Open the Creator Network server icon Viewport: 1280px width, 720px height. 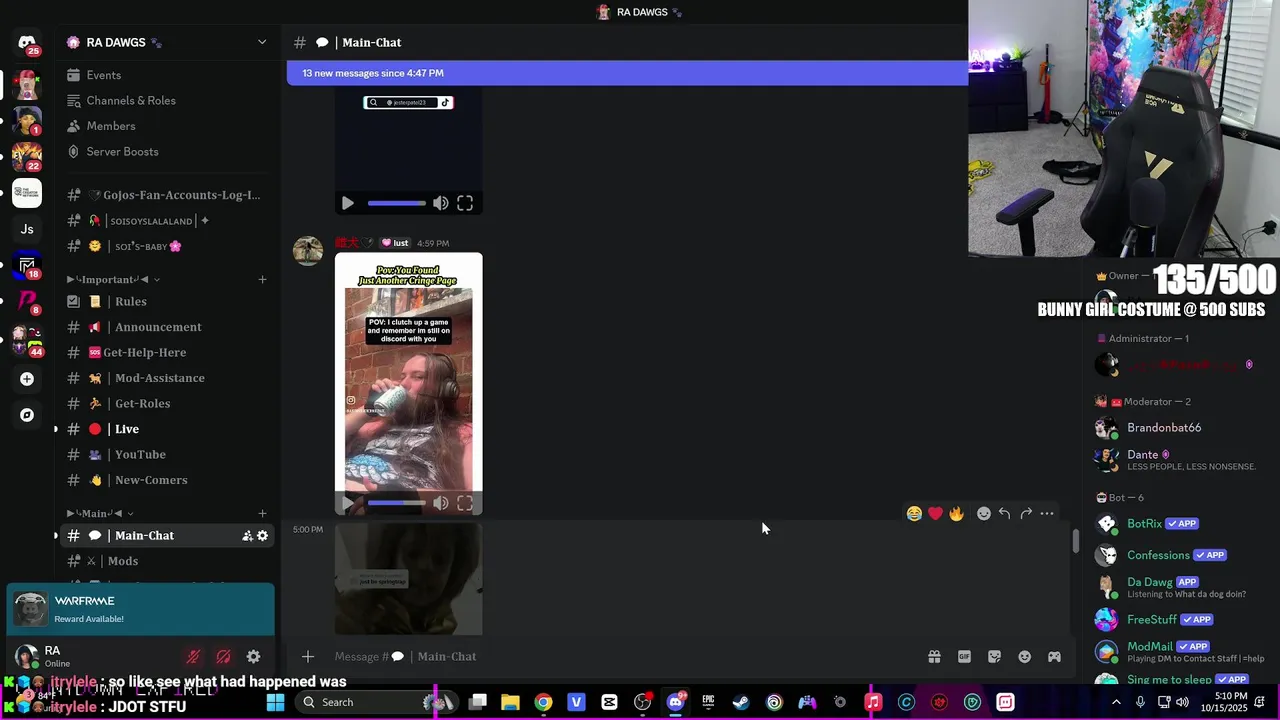(27, 192)
